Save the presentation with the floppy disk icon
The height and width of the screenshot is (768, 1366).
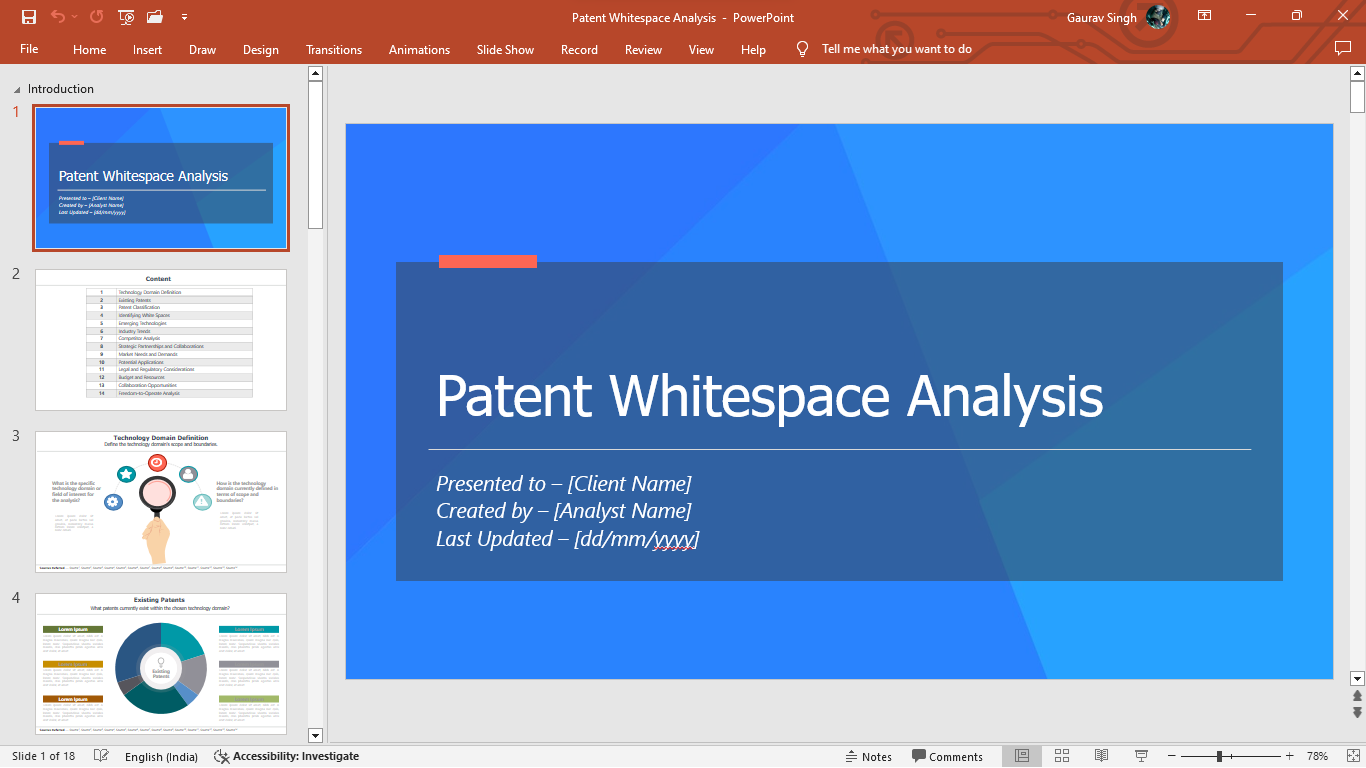click(x=29, y=17)
